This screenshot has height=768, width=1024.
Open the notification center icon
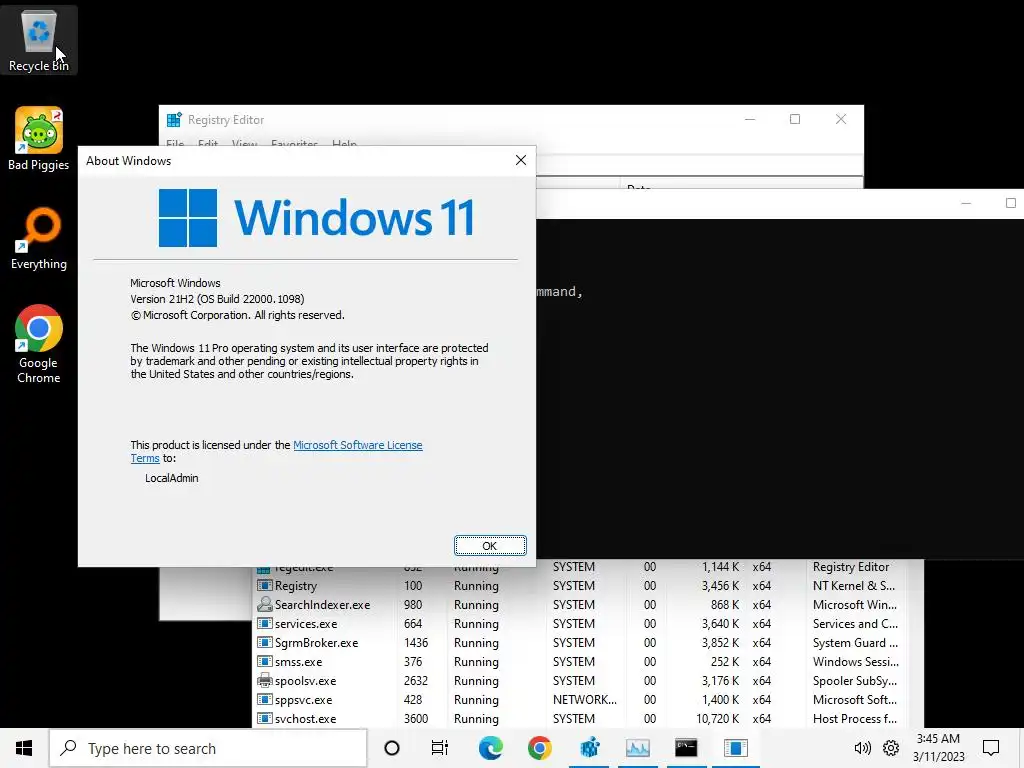click(x=991, y=748)
